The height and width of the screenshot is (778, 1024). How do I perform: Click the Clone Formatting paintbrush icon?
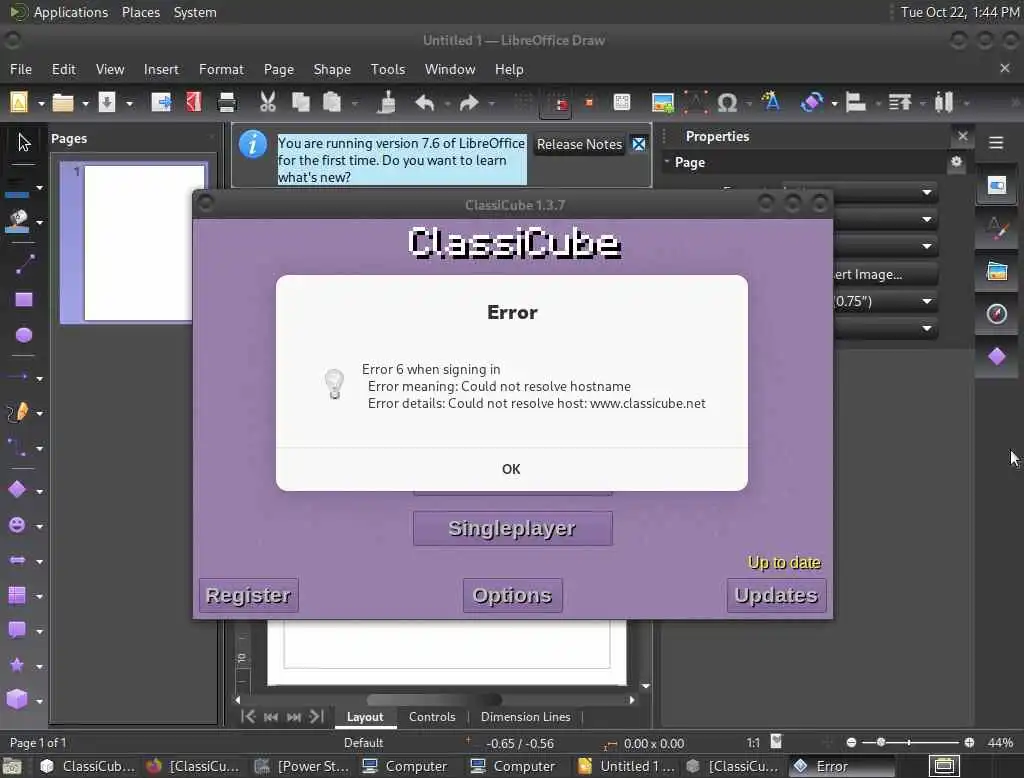(387, 103)
